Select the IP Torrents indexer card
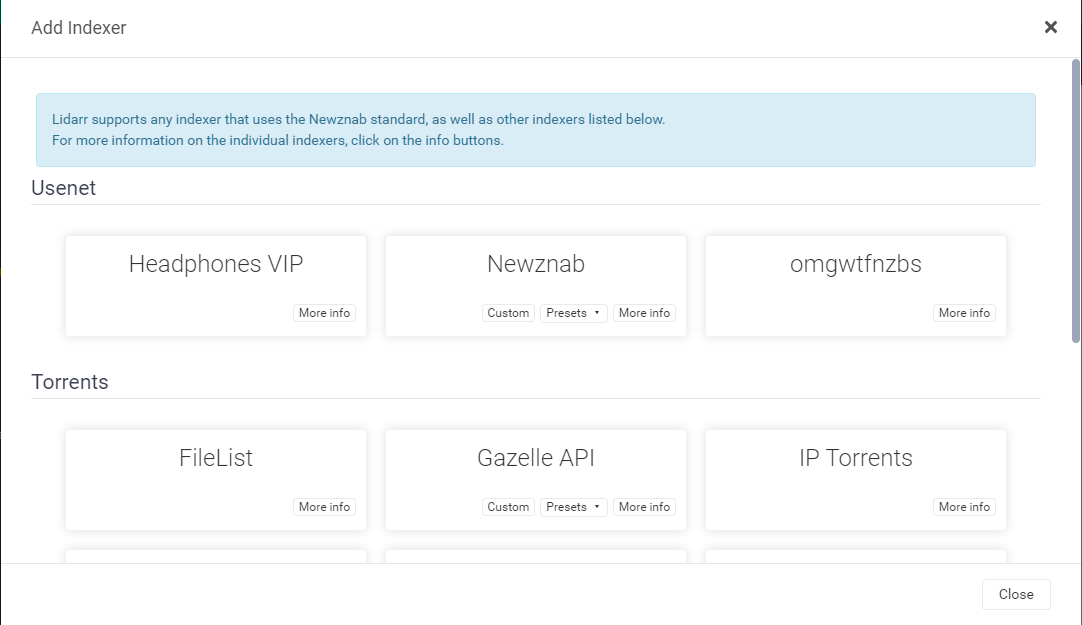 [855, 460]
